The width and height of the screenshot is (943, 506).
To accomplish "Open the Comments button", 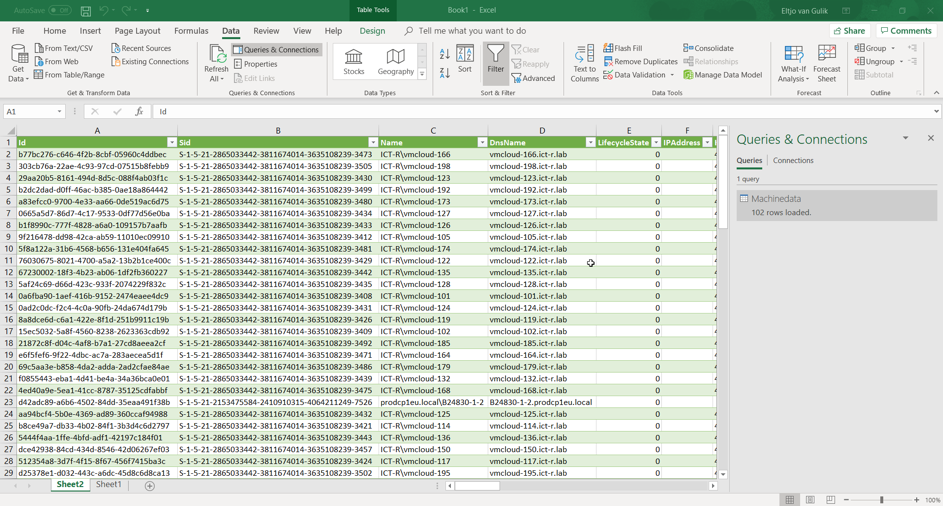I will (x=905, y=31).
